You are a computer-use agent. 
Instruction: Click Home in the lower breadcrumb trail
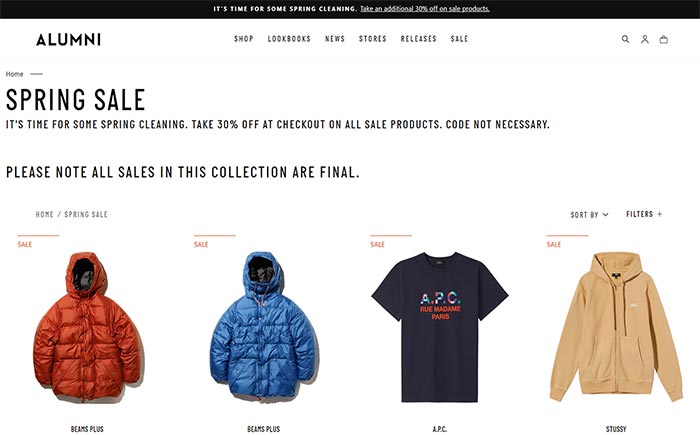point(44,214)
